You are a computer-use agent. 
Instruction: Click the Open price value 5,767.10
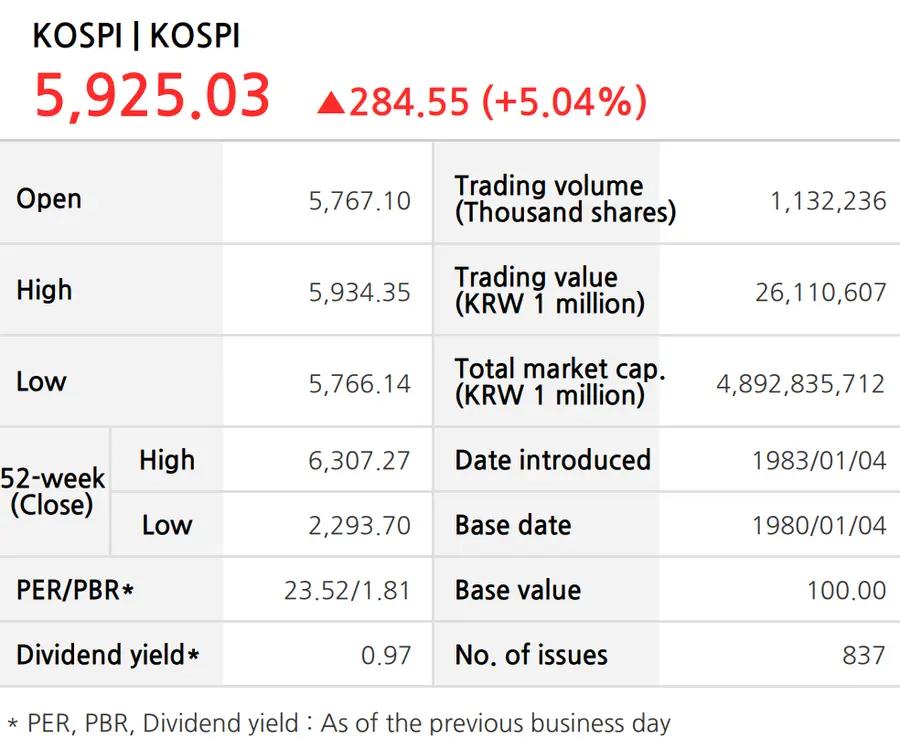pyautogui.click(x=360, y=201)
